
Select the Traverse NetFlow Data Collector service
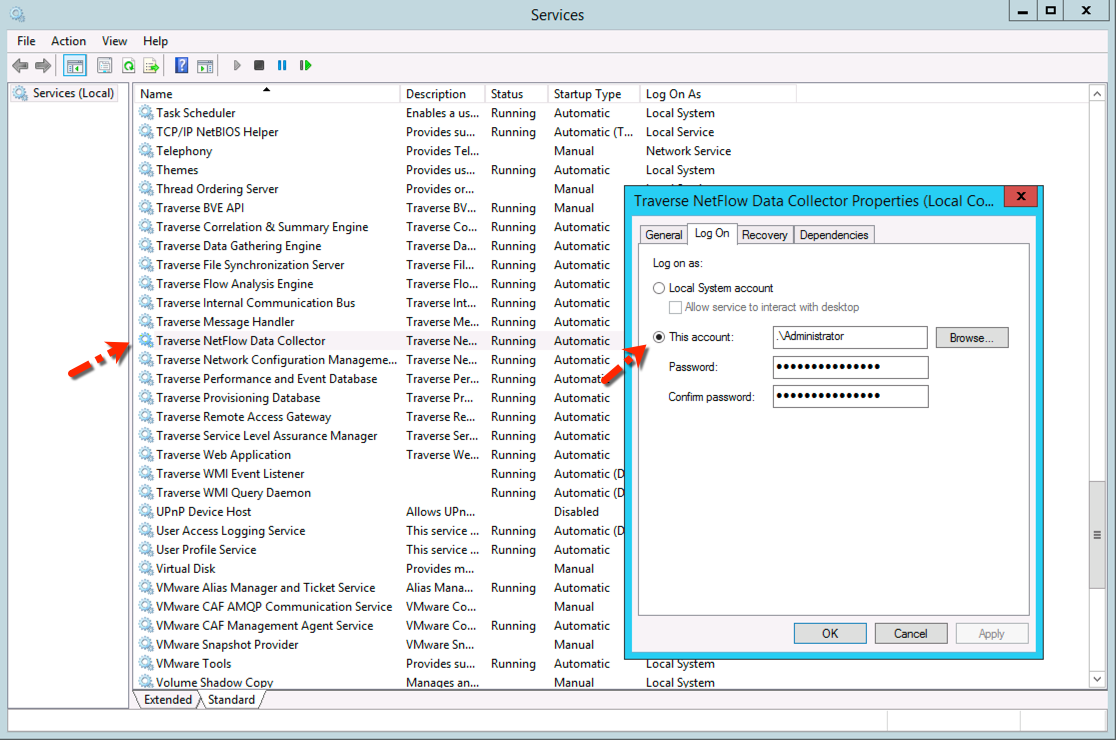241,341
